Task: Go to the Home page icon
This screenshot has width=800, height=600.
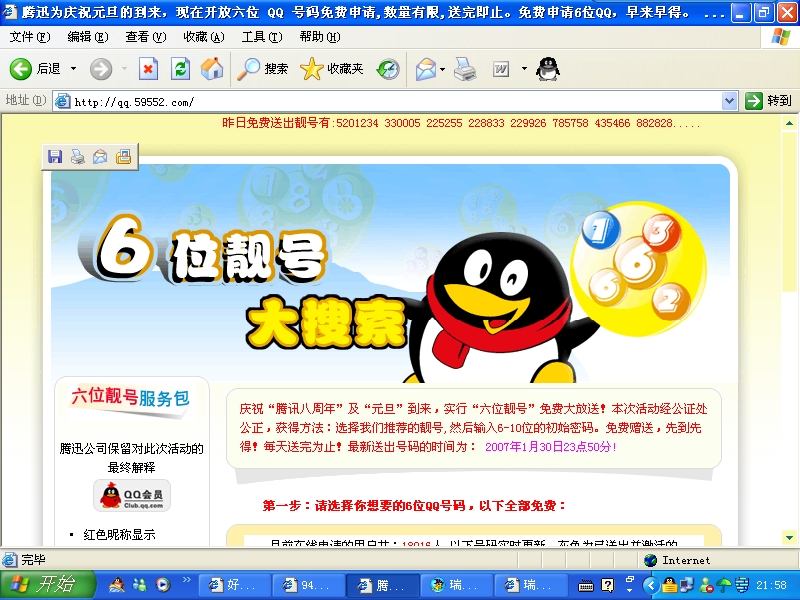Action: [x=212, y=69]
